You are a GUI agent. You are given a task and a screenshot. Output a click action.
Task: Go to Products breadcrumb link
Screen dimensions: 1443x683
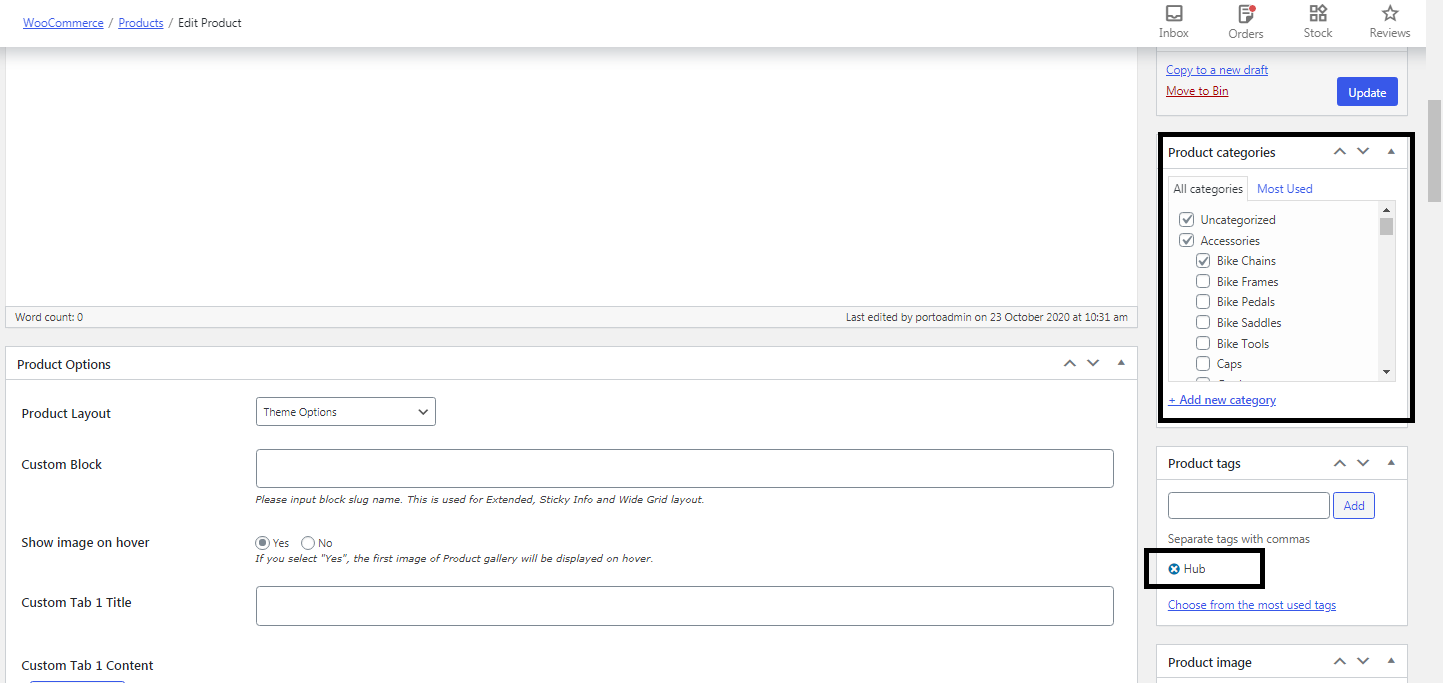(x=141, y=23)
